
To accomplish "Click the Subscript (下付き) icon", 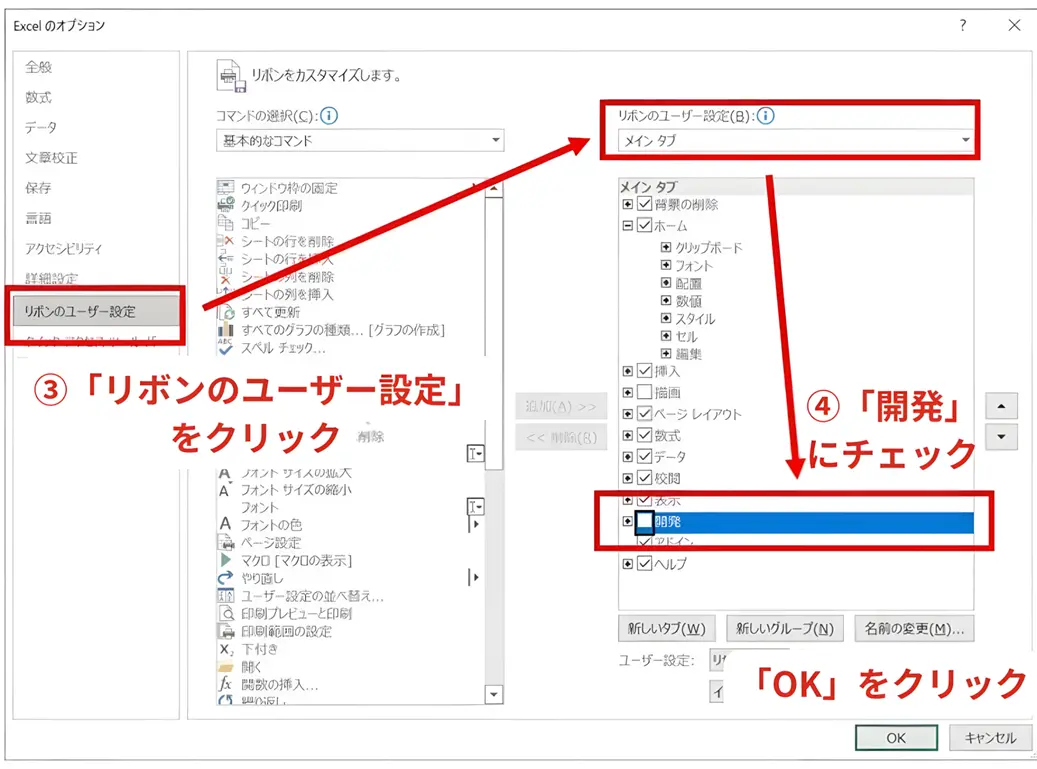I will 226,649.
